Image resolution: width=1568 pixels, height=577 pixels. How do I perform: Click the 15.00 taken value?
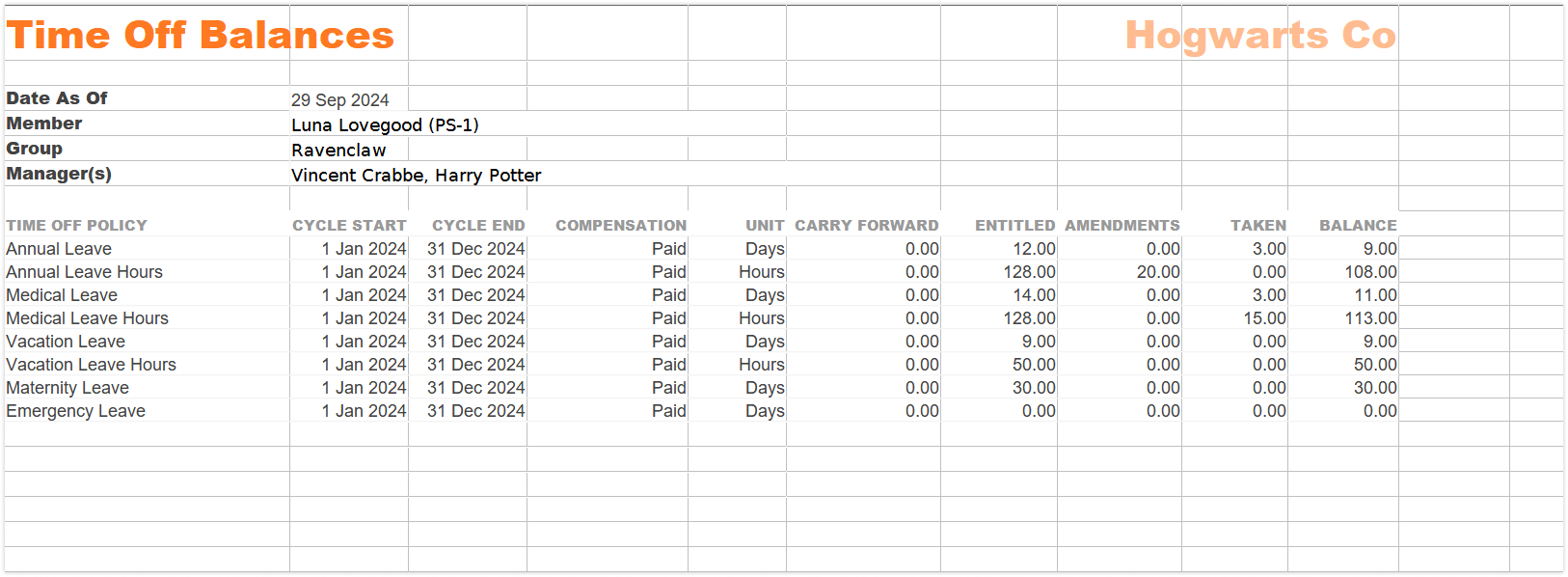coord(1264,318)
